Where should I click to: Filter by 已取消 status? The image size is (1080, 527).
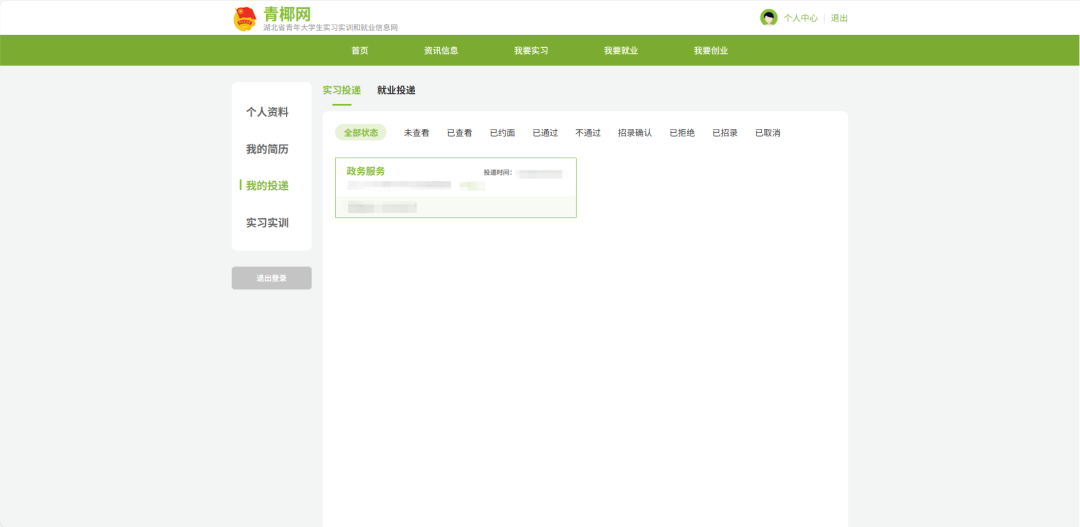[x=767, y=133]
